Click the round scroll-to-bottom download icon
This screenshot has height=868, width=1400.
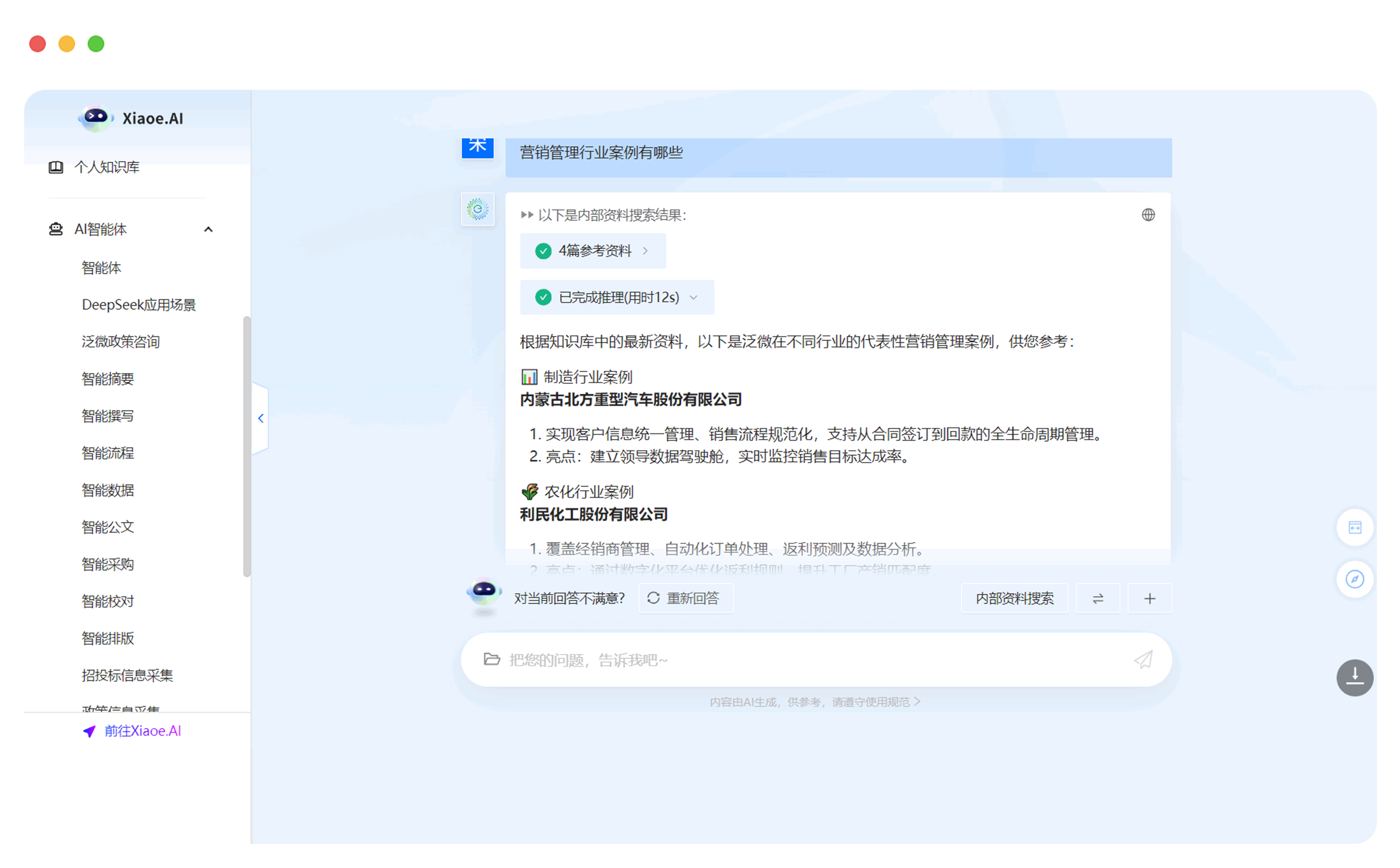[x=1354, y=678]
